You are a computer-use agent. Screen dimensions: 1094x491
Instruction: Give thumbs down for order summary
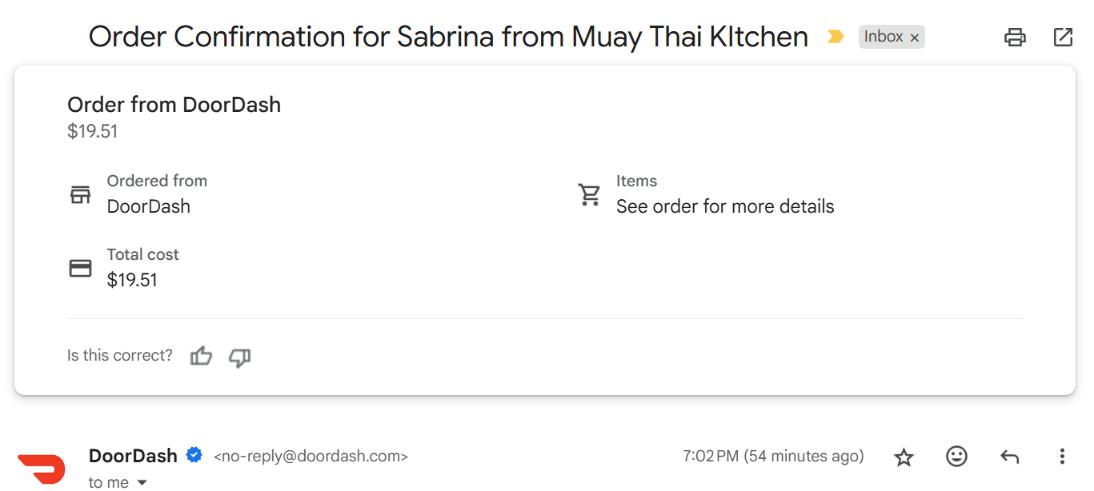(240, 356)
